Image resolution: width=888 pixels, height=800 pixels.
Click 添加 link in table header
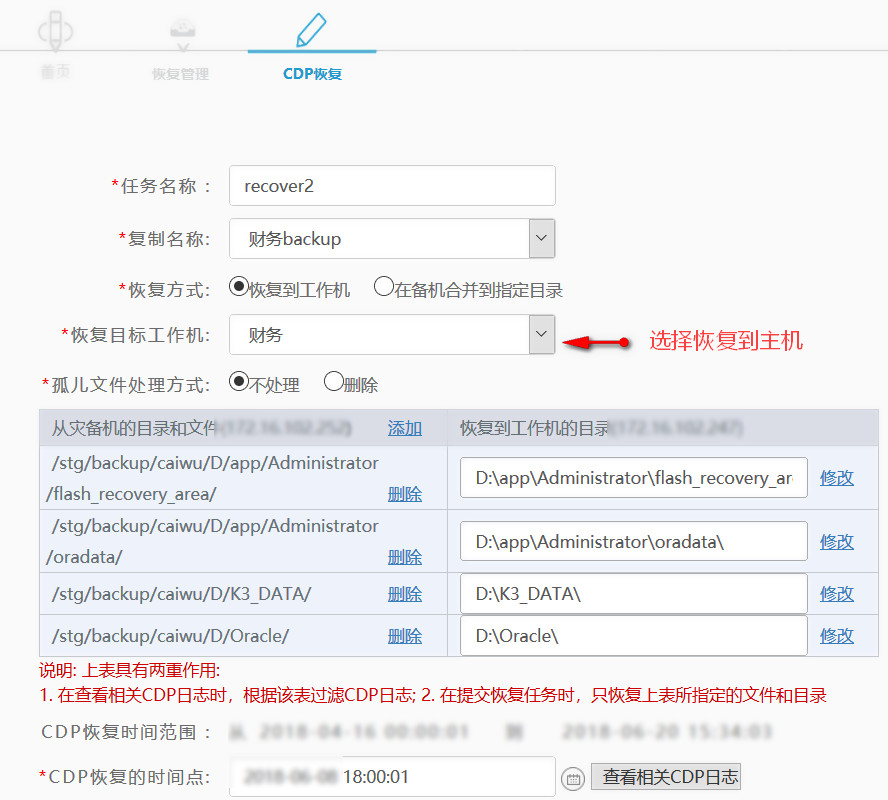coord(404,428)
